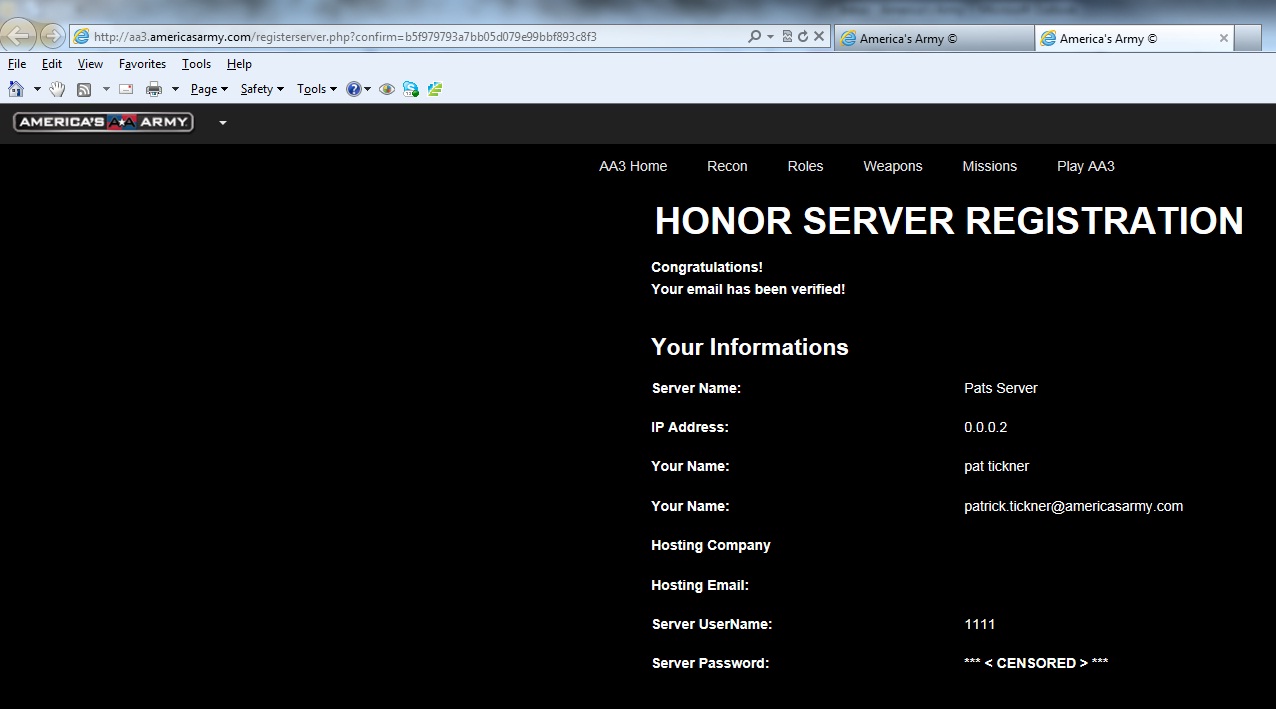Image resolution: width=1276 pixels, height=709 pixels.
Task: Go forward with the browser Forward arrow
Action: (52, 37)
